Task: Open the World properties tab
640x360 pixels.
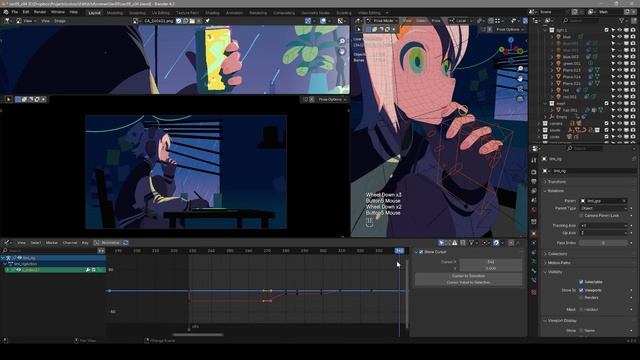Action: pyautogui.click(x=533, y=209)
